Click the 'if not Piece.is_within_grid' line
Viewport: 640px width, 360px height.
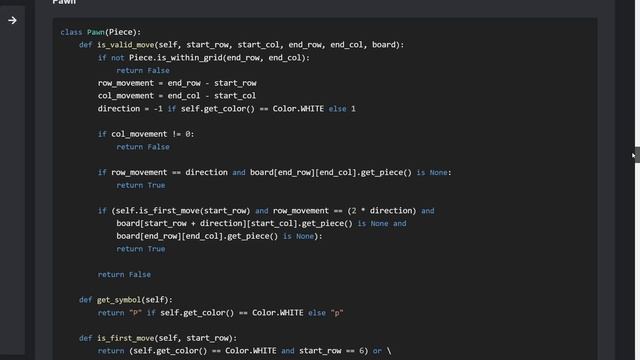pos(203,58)
